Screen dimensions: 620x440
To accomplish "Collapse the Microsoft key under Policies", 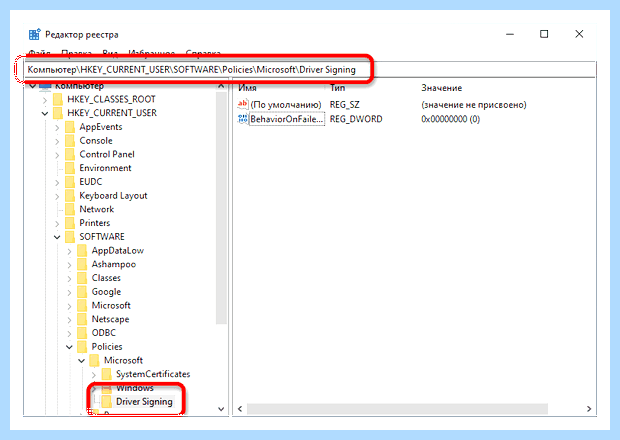I will coord(81,361).
